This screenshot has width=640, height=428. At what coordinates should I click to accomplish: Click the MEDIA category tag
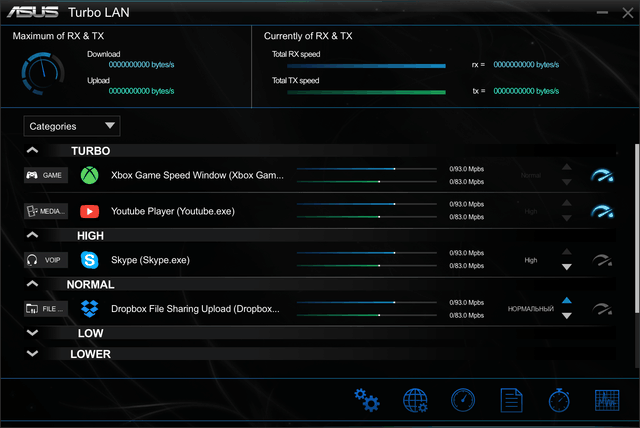click(46, 211)
